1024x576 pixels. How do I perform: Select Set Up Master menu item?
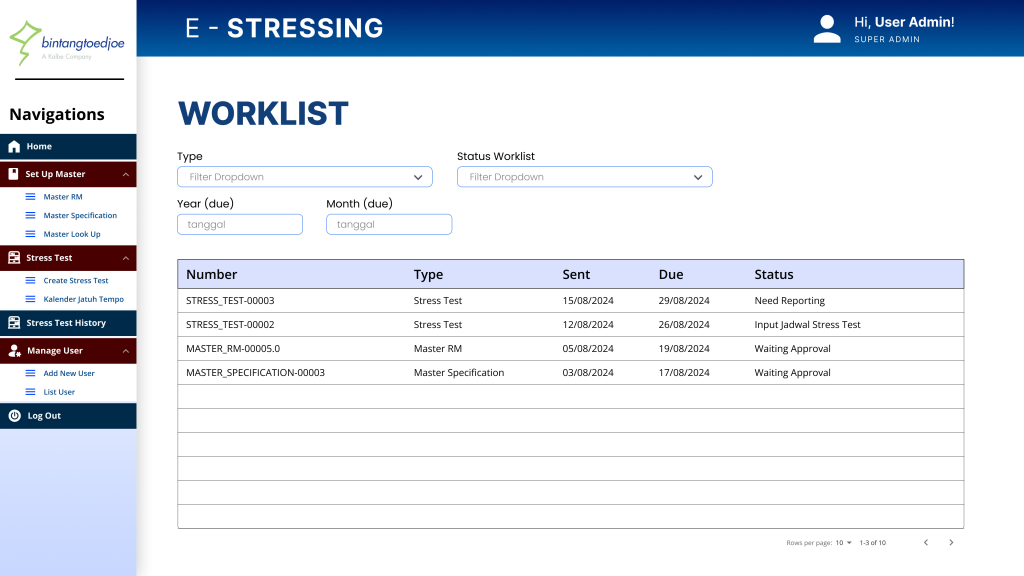click(68, 174)
